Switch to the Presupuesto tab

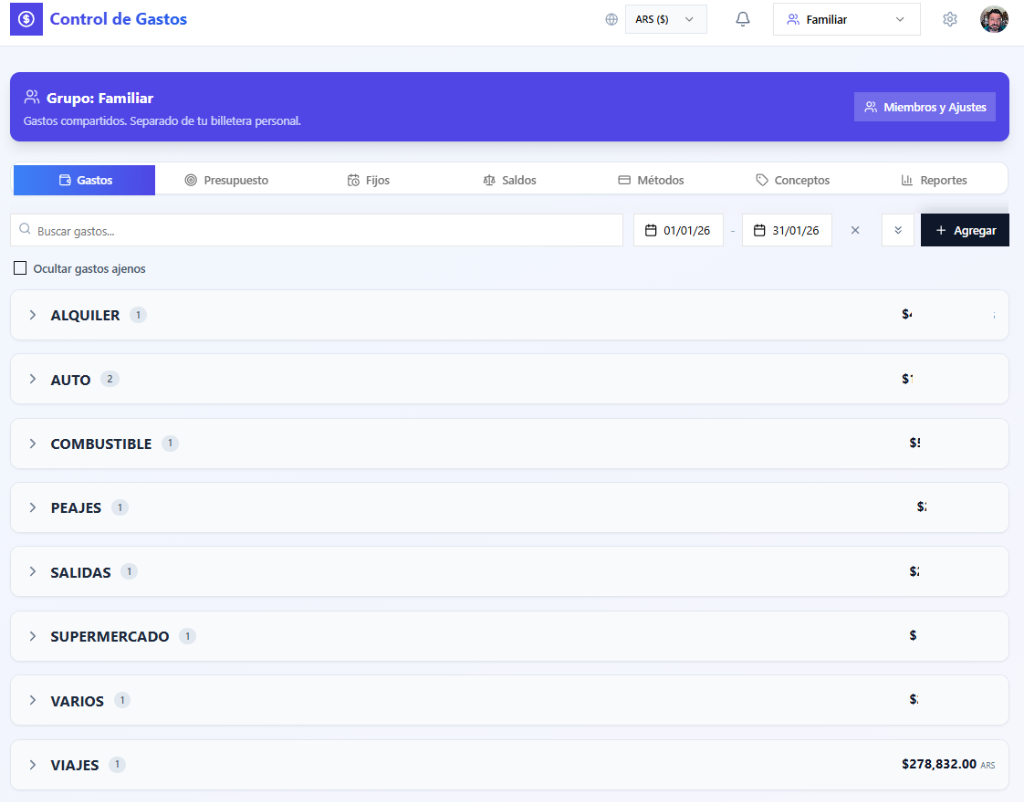(x=226, y=180)
